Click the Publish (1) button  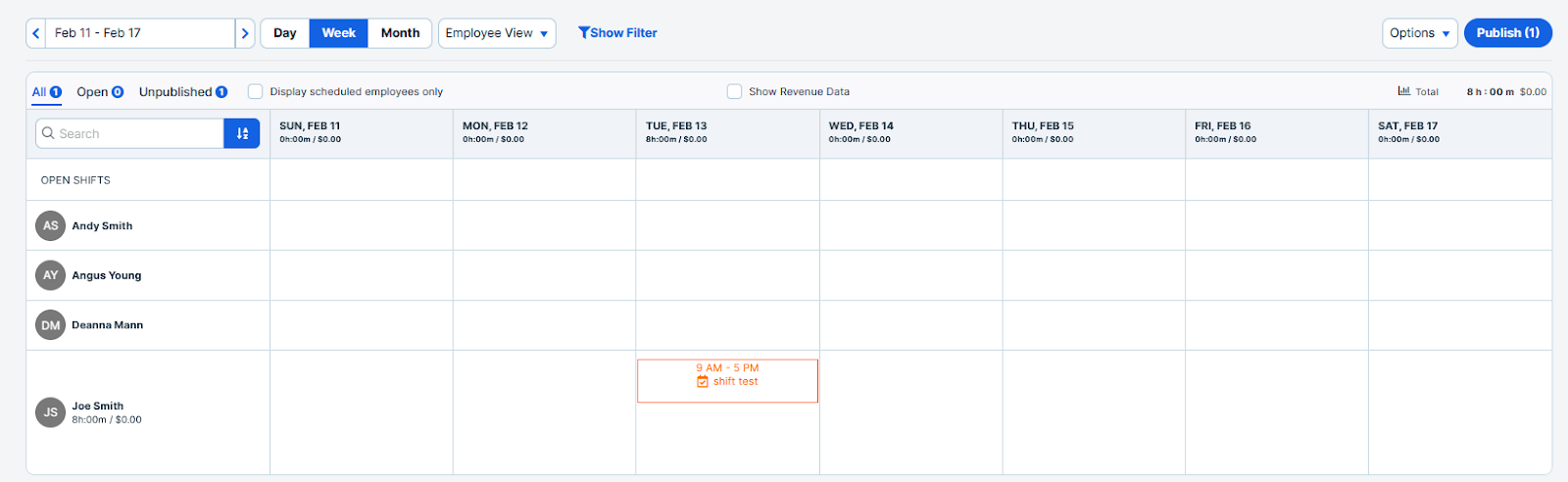(1508, 33)
